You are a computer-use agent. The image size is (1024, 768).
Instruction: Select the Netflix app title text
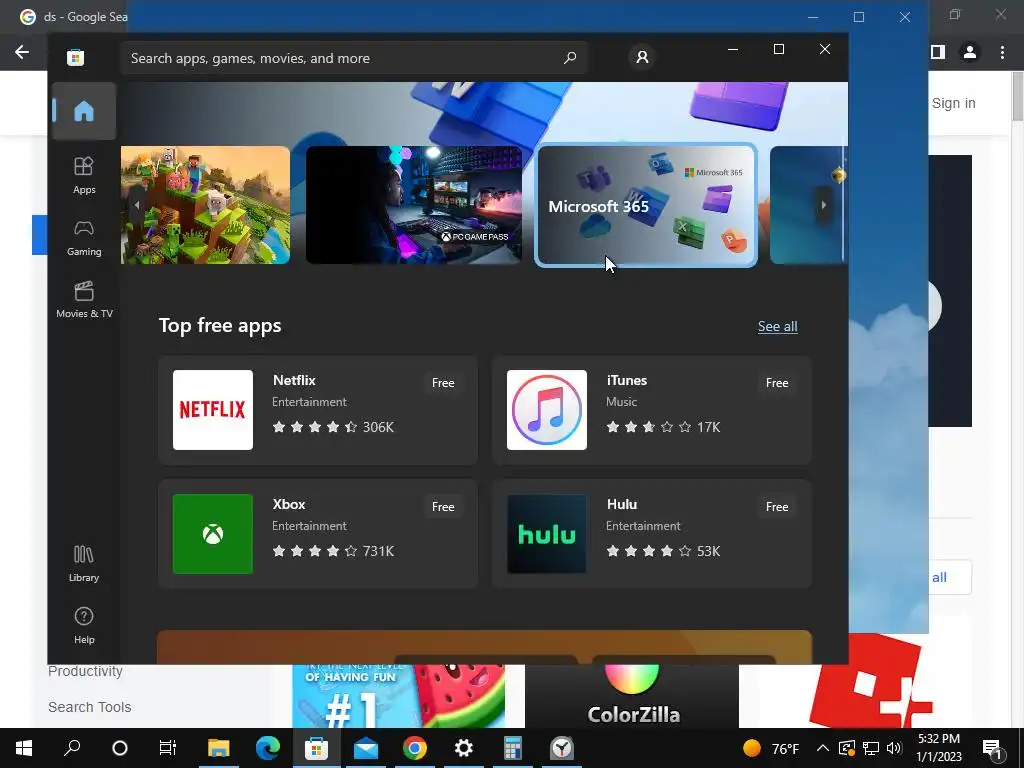(294, 380)
